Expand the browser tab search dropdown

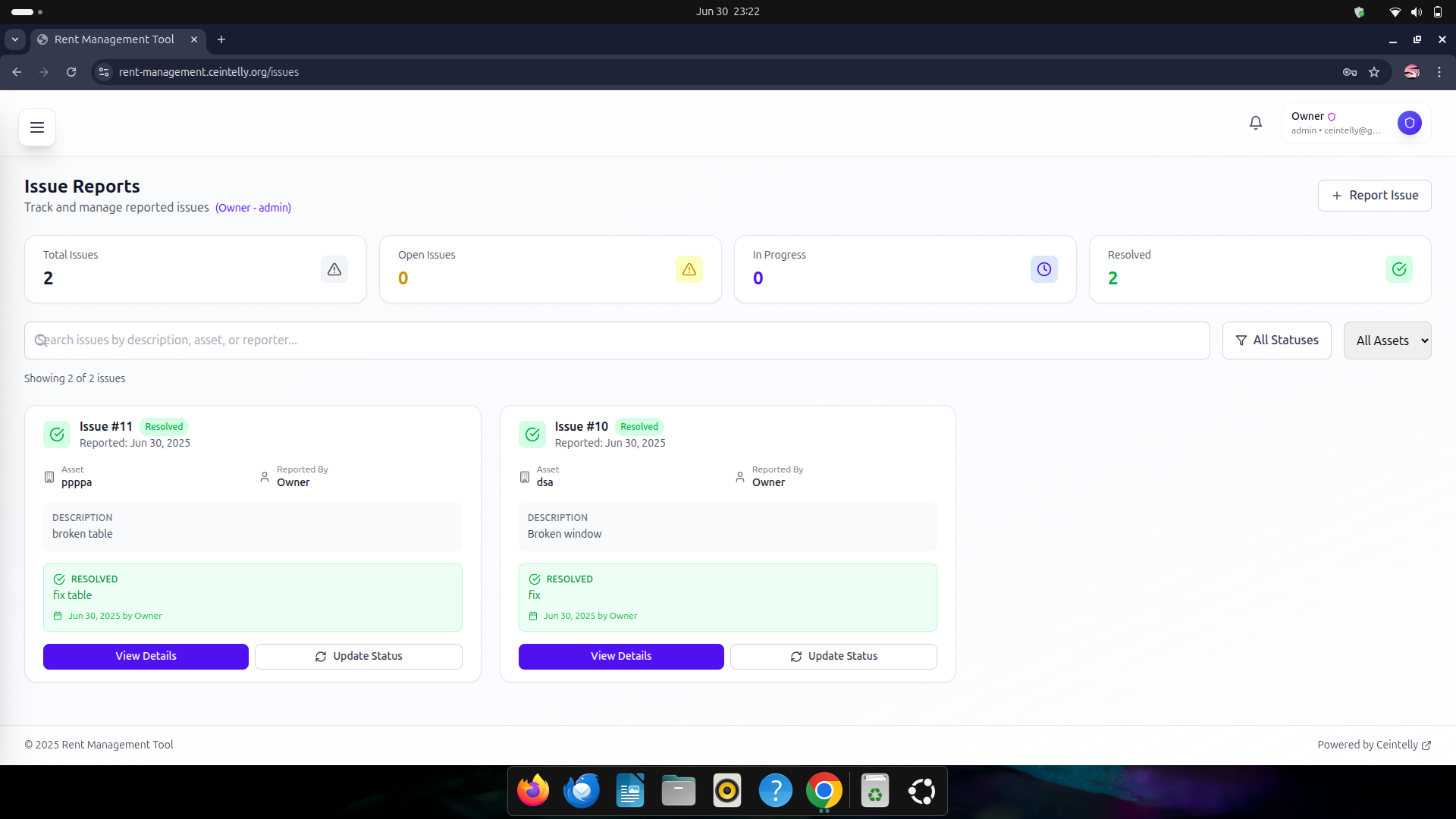point(15,39)
